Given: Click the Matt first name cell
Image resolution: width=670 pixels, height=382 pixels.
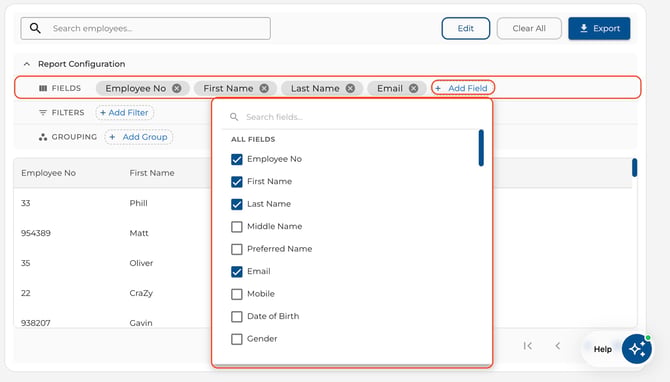Looking at the screenshot, I should 139,233.
